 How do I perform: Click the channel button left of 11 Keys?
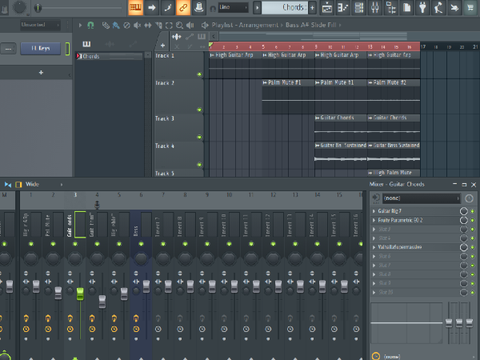[9, 49]
